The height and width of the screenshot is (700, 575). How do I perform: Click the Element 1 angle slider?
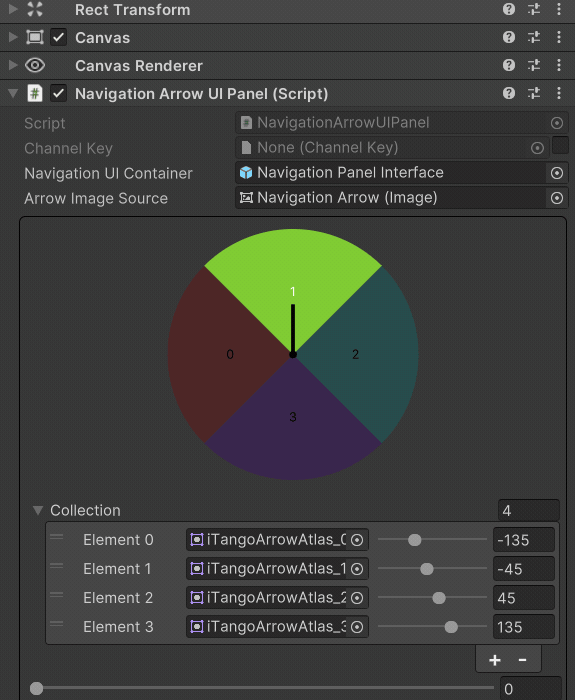[432, 569]
